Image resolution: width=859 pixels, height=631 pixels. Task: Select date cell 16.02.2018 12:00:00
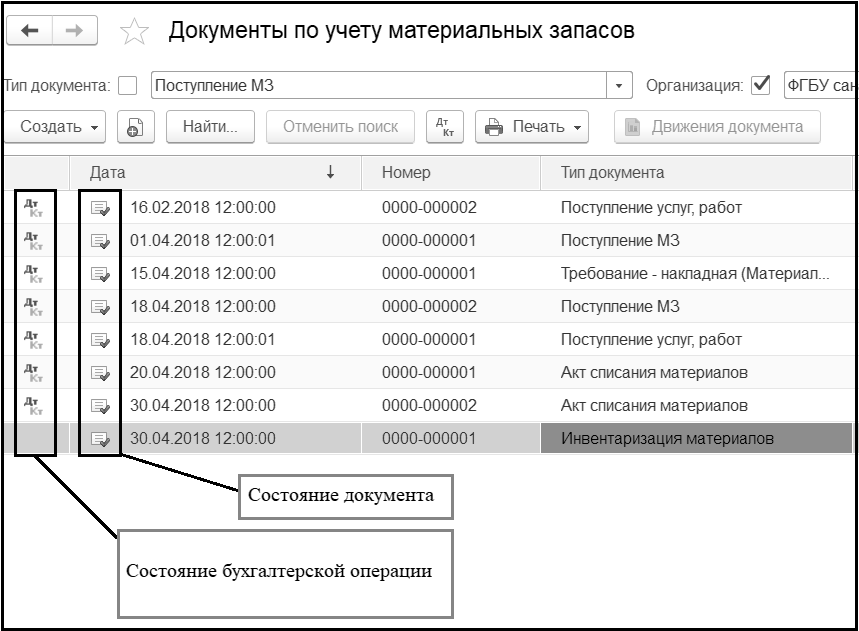[x=203, y=208]
